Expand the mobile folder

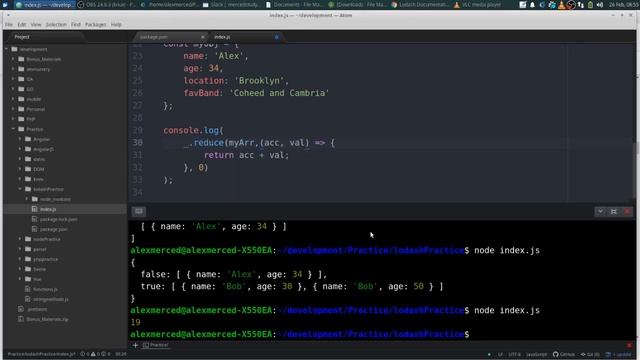(13, 99)
